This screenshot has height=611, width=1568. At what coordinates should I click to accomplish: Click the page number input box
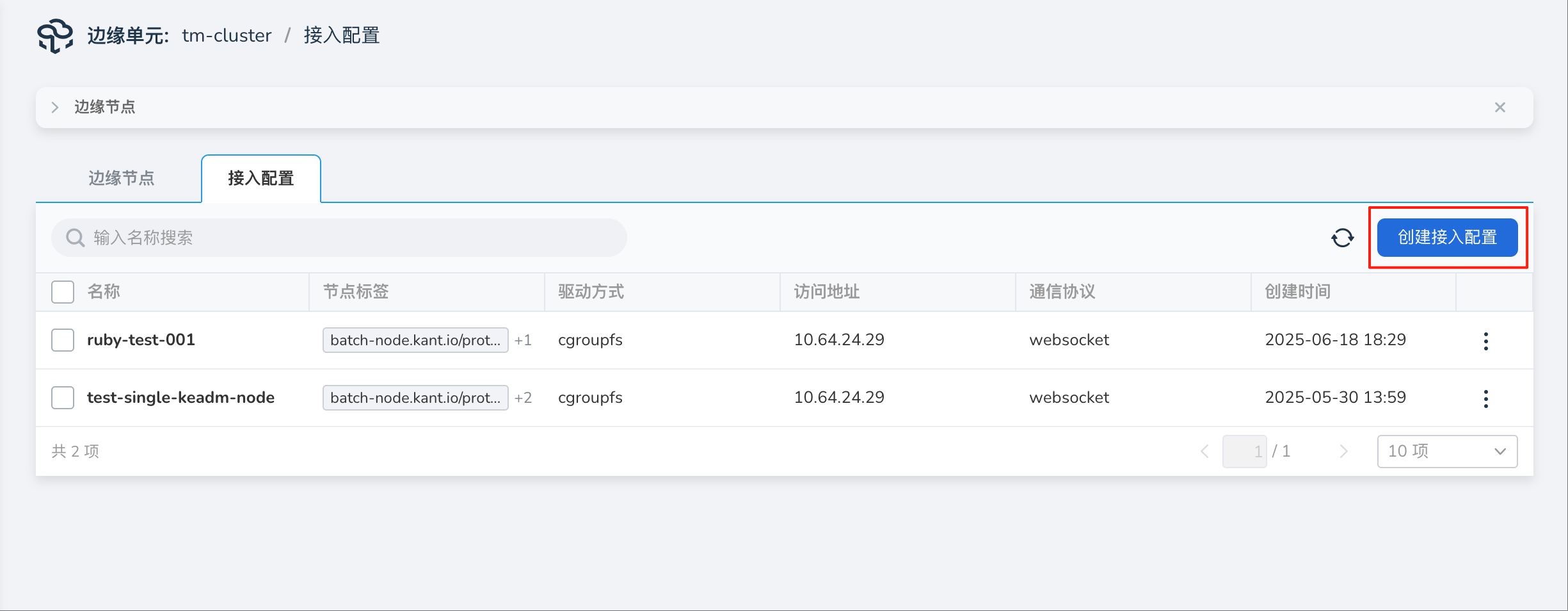tap(1244, 452)
